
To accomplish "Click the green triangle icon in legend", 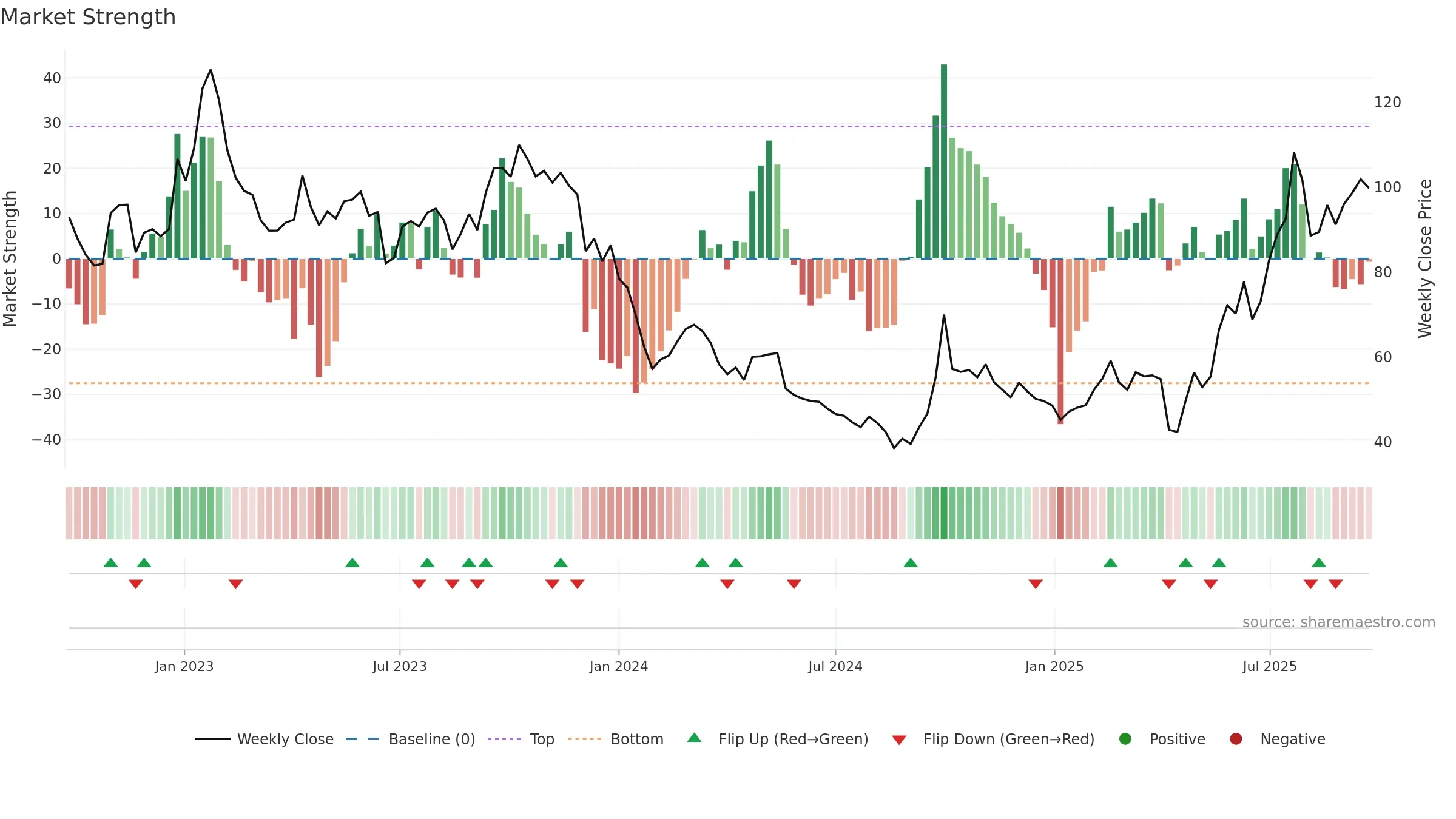I will tap(695, 738).
